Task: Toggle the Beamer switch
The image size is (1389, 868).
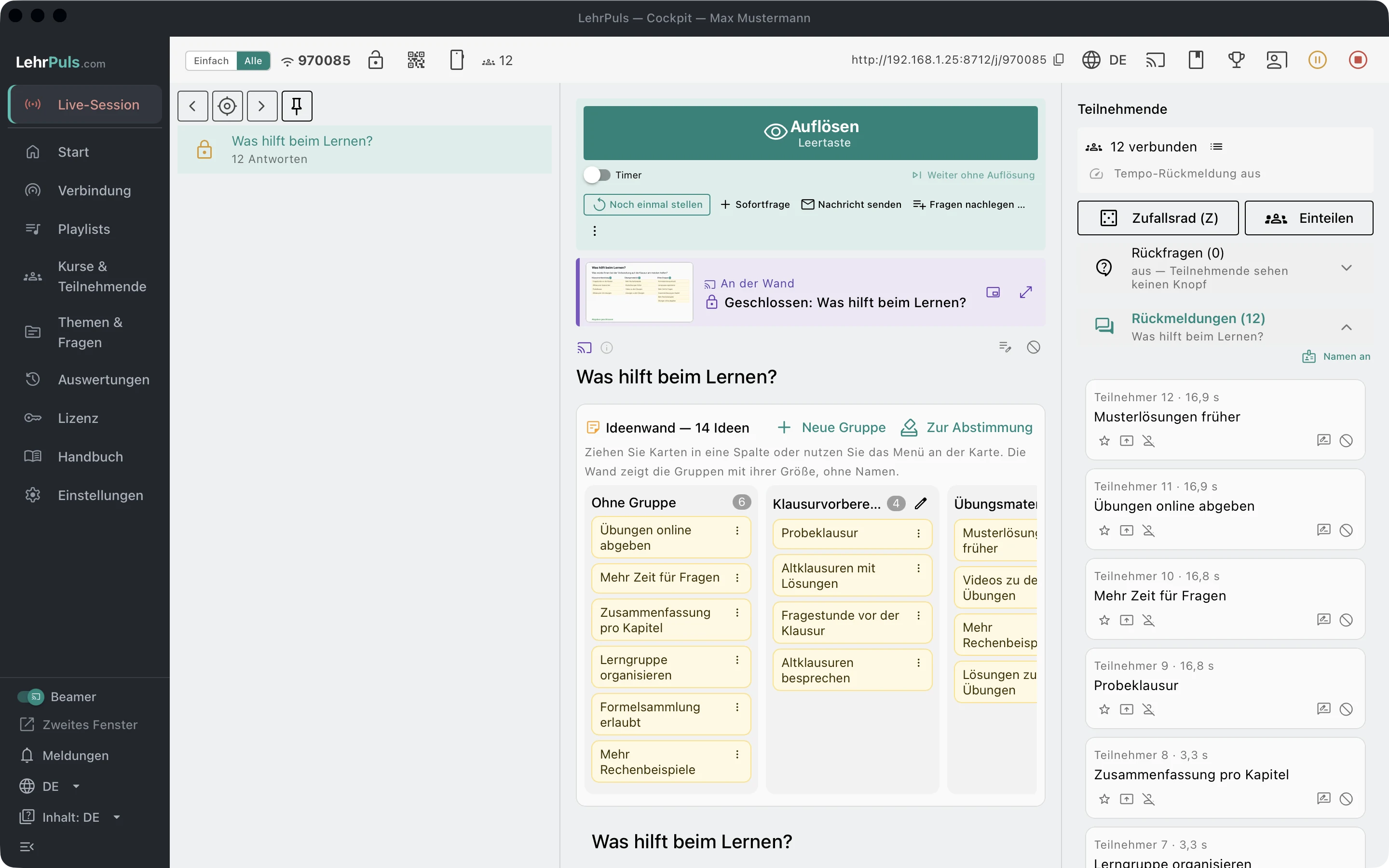Action: click(x=31, y=697)
